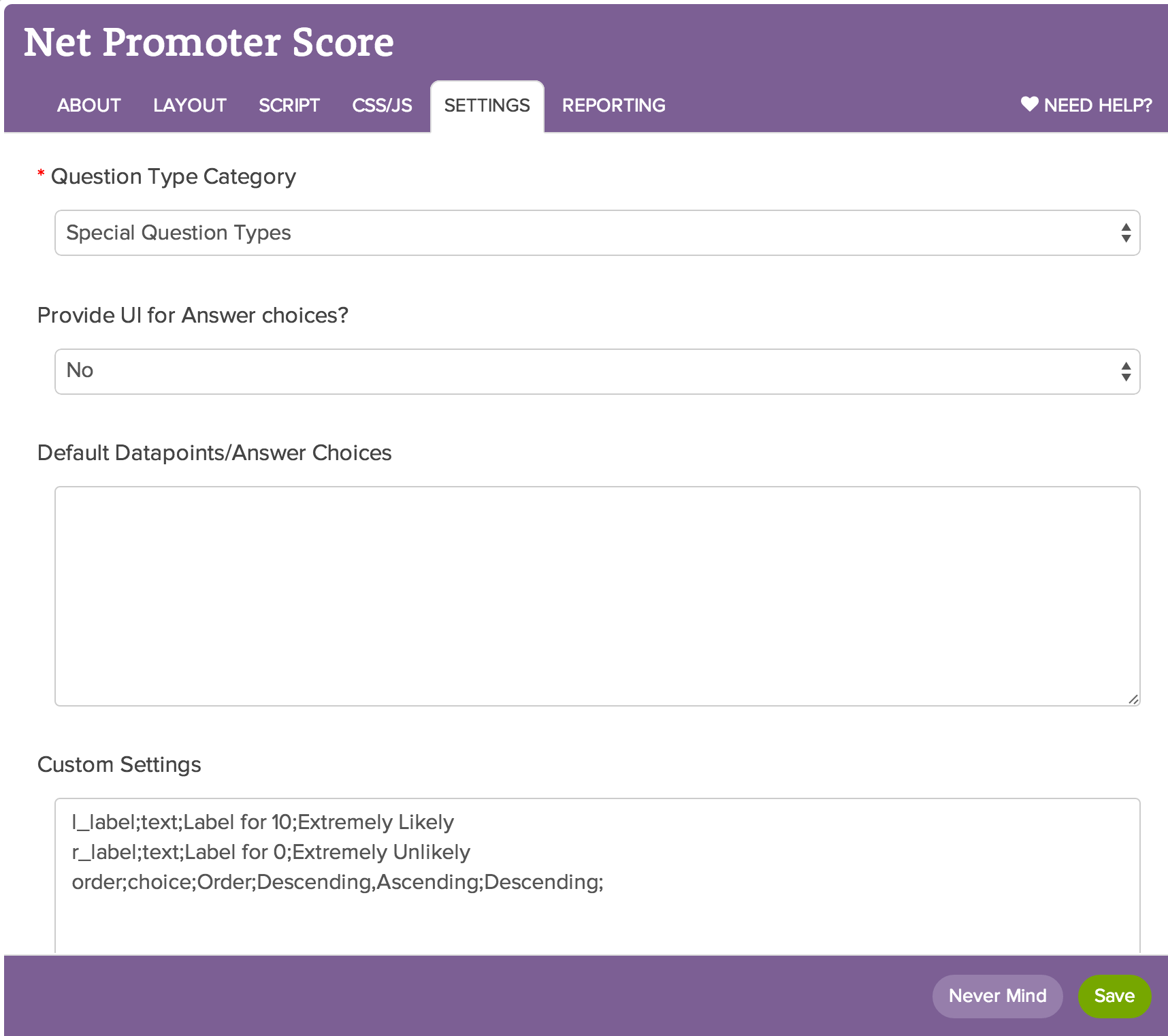The image size is (1168, 1036).
Task: Open the Script tab
Action: pos(289,106)
